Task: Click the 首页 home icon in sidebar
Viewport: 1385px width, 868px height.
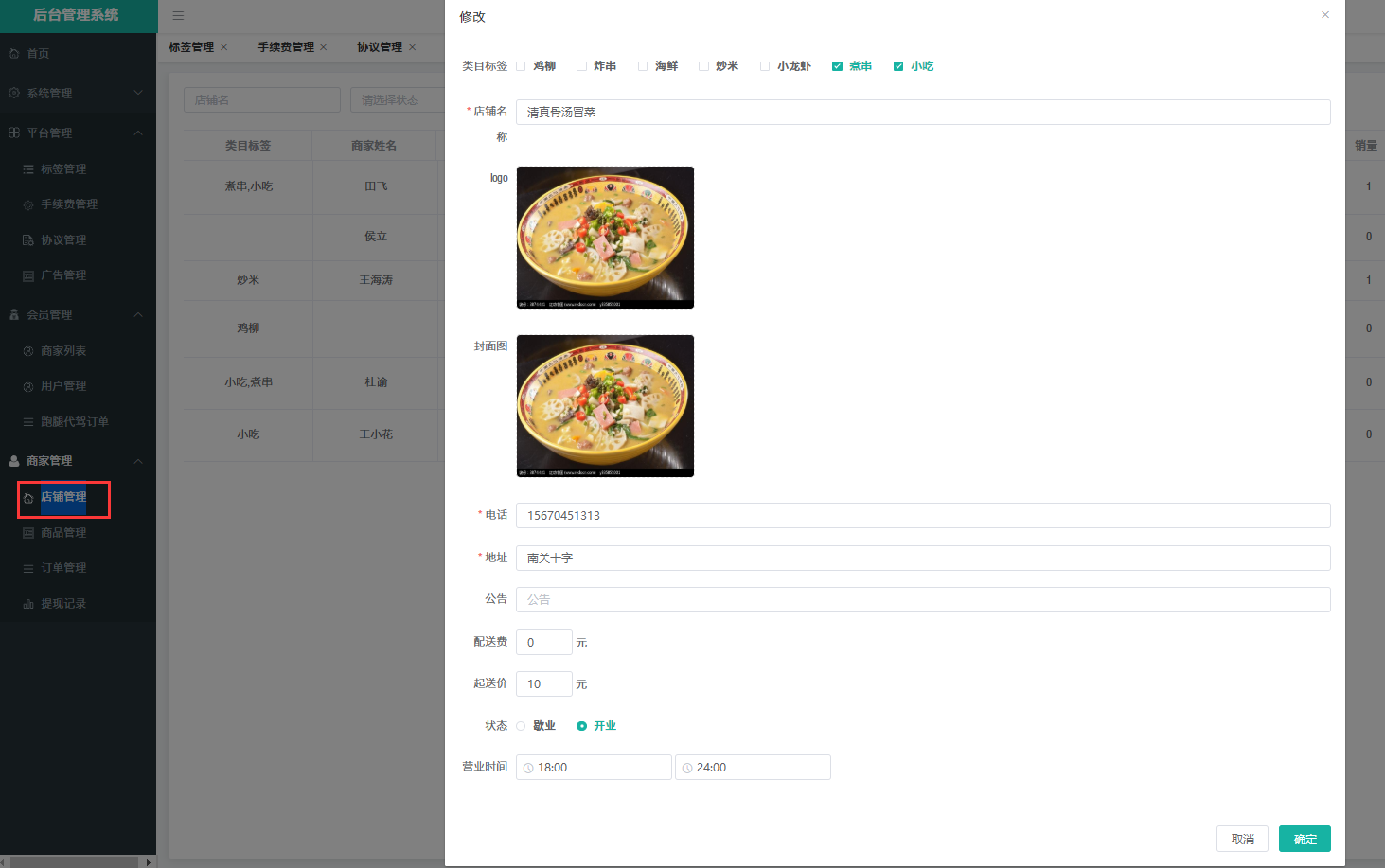Action: click(14, 54)
